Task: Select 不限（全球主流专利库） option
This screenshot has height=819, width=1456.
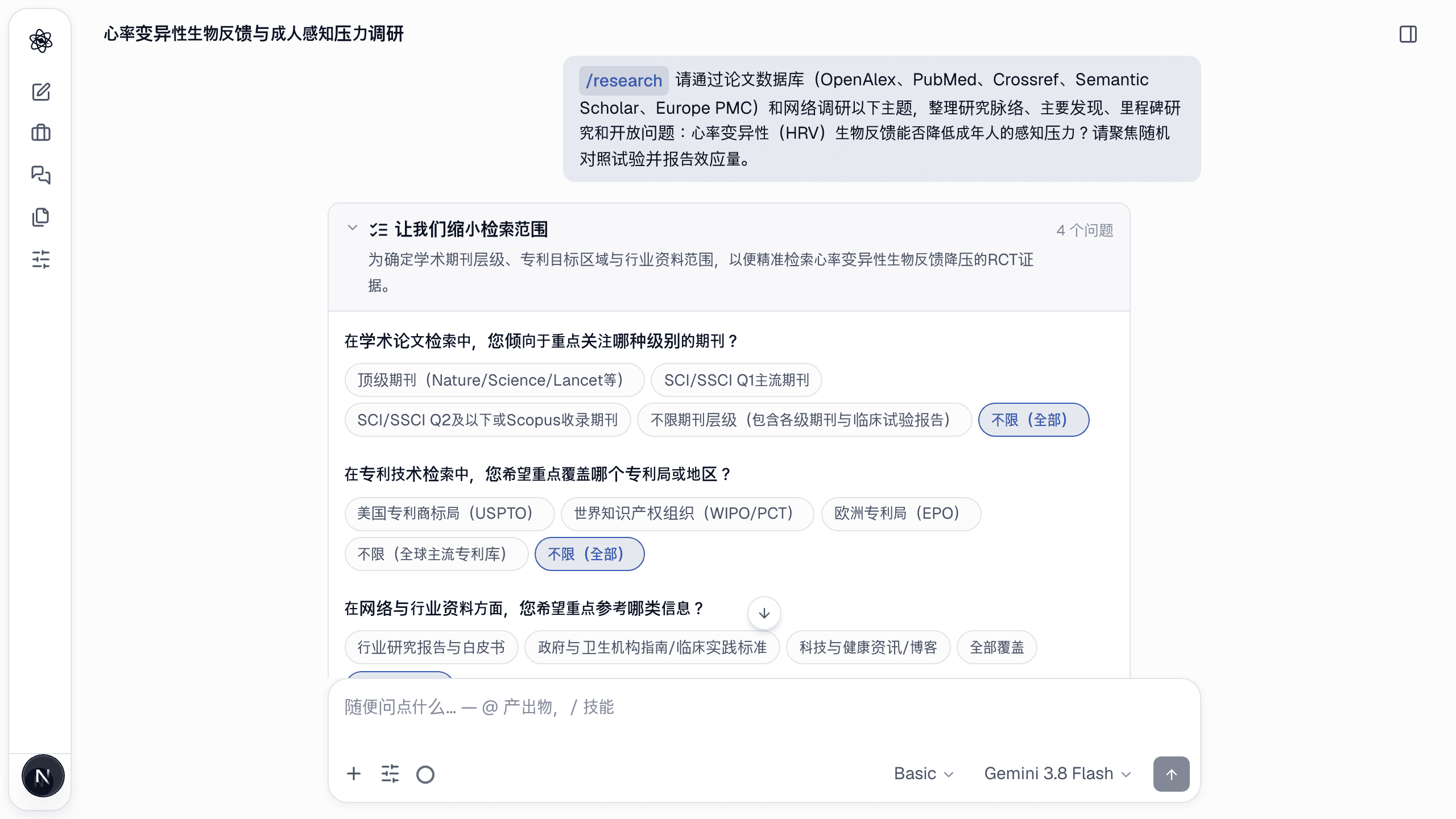Action: point(436,554)
